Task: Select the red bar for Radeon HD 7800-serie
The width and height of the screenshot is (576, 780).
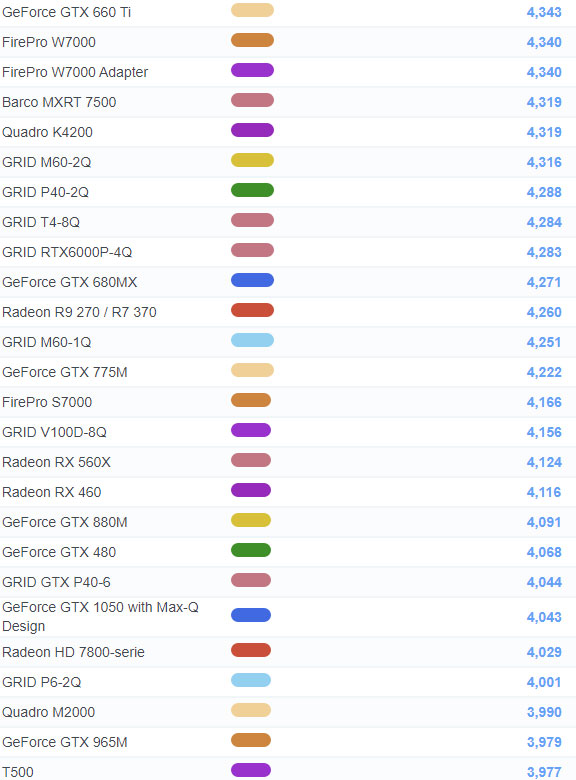Action: click(x=251, y=650)
